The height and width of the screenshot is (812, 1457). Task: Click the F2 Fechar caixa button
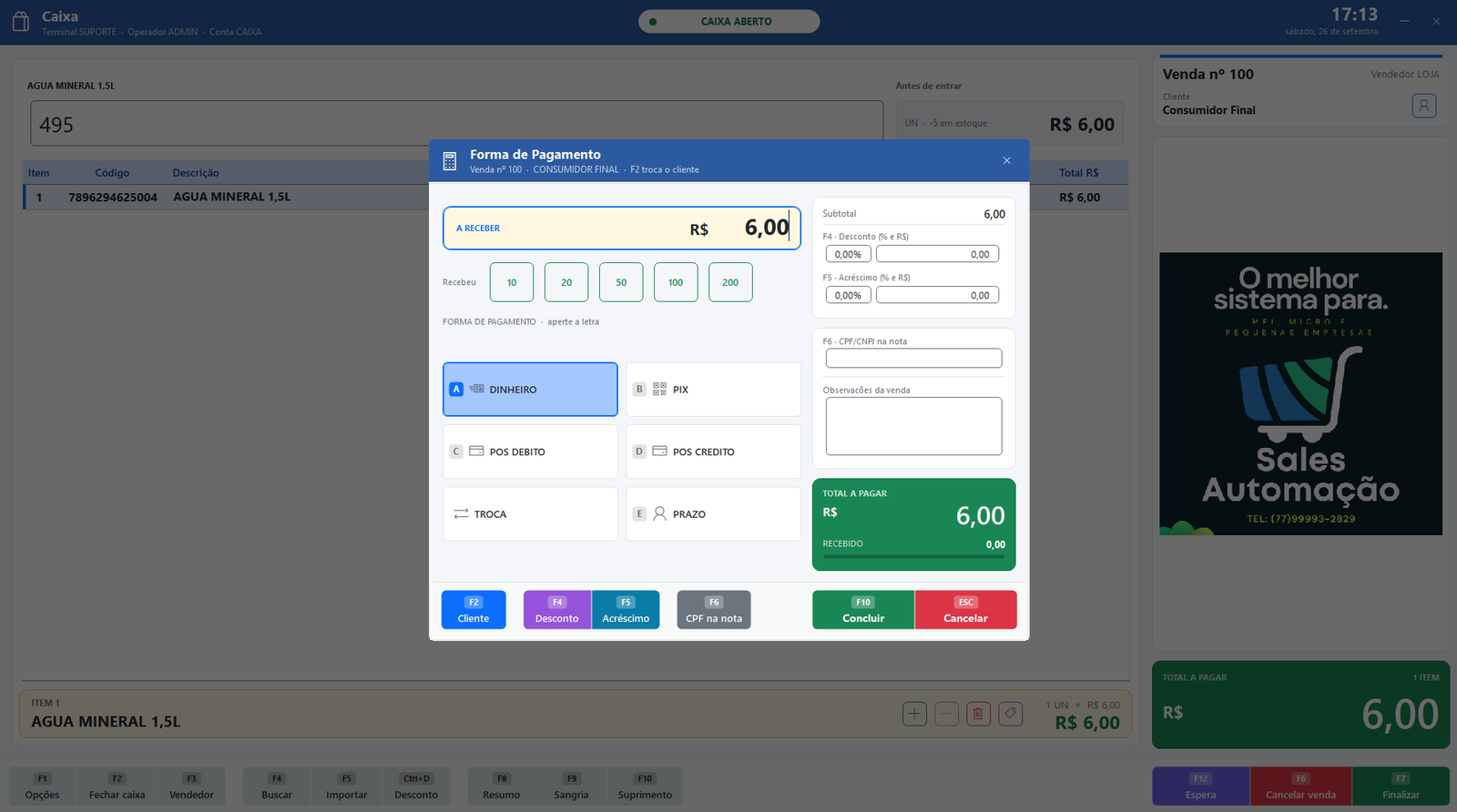point(117,787)
